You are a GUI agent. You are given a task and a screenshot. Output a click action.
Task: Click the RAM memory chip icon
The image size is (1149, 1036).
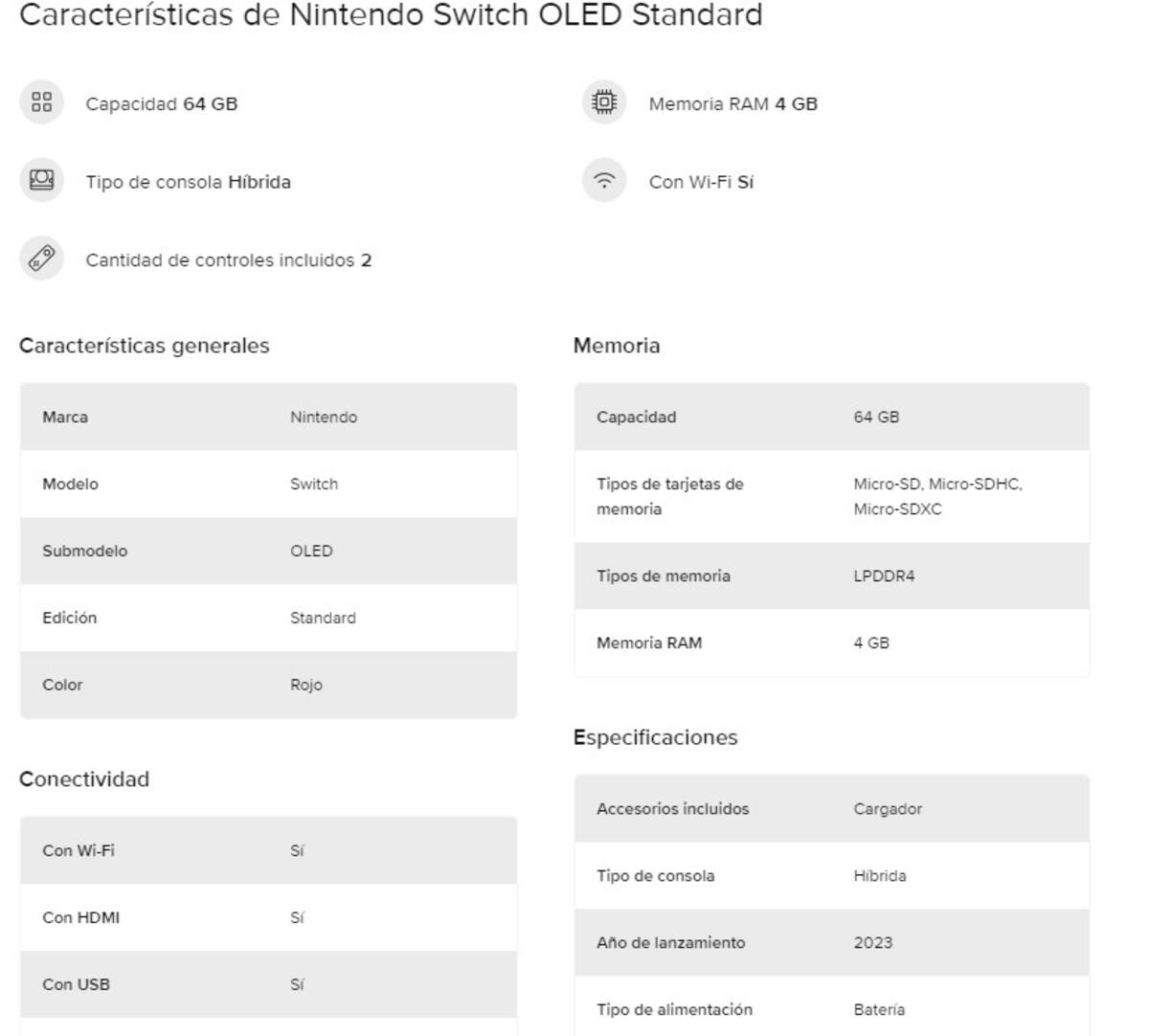pyautogui.click(x=604, y=102)
